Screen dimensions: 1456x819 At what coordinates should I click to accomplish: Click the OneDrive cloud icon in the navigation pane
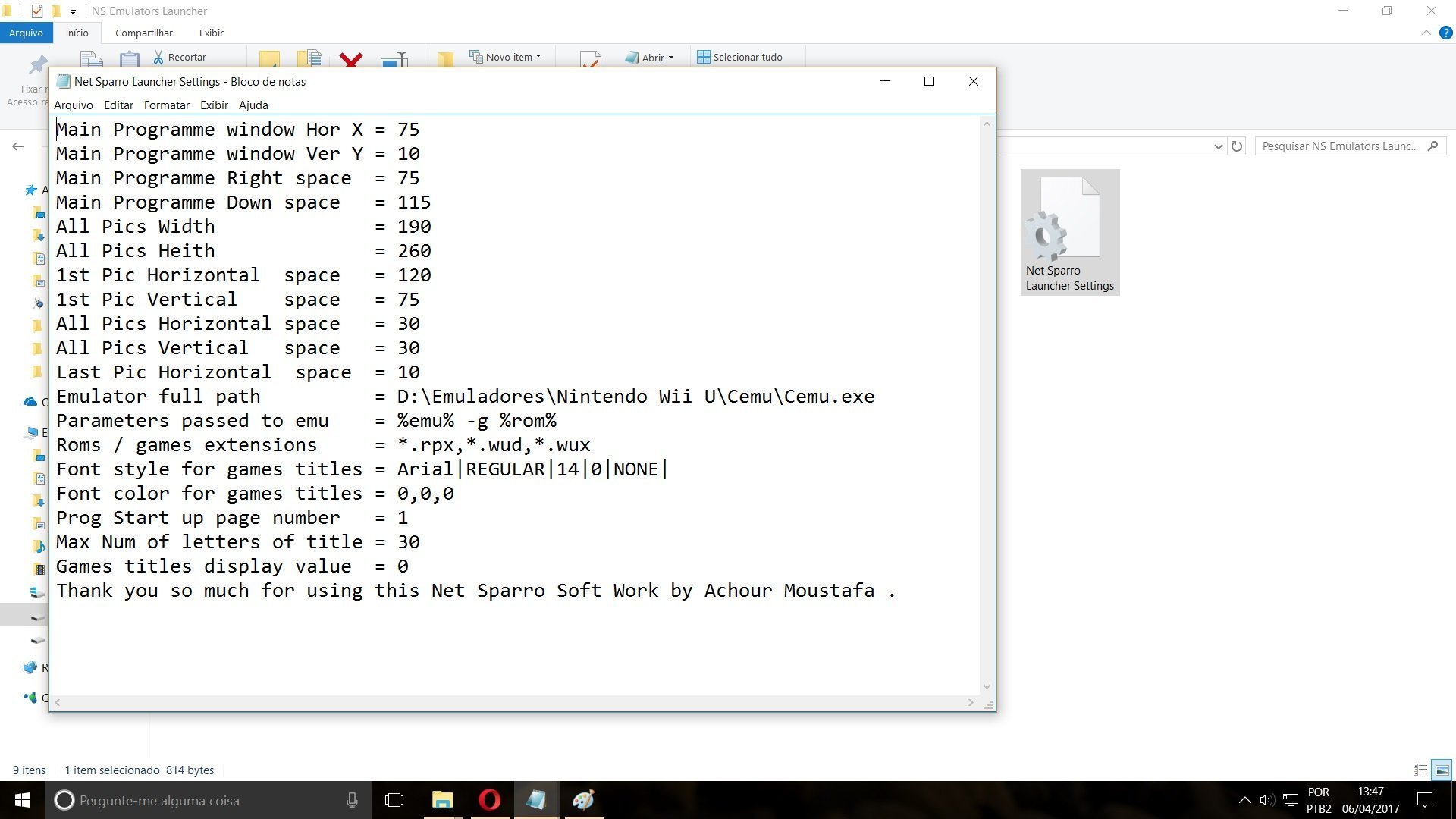30,402
